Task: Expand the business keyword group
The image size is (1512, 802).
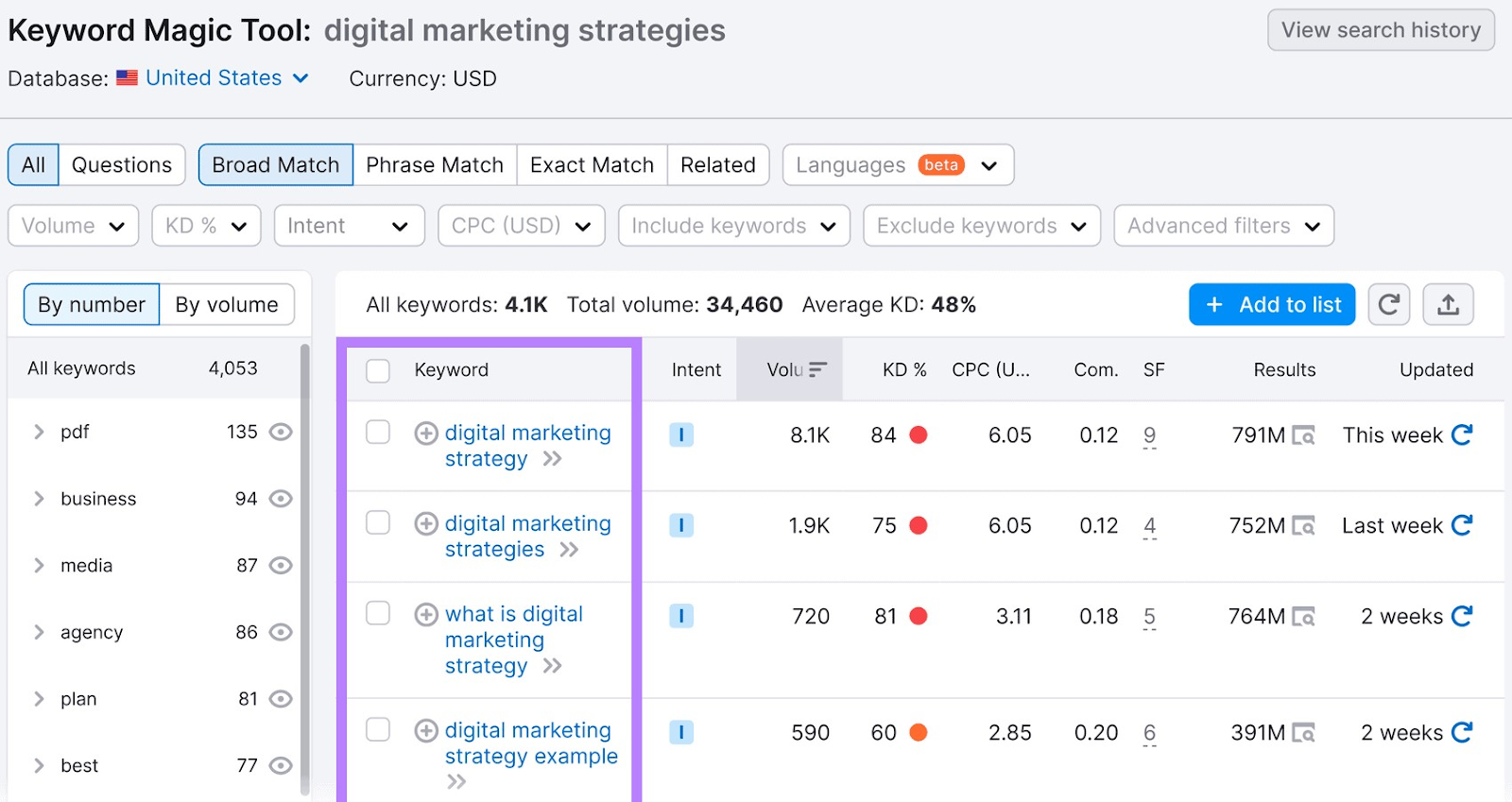Action: (39, 499)
